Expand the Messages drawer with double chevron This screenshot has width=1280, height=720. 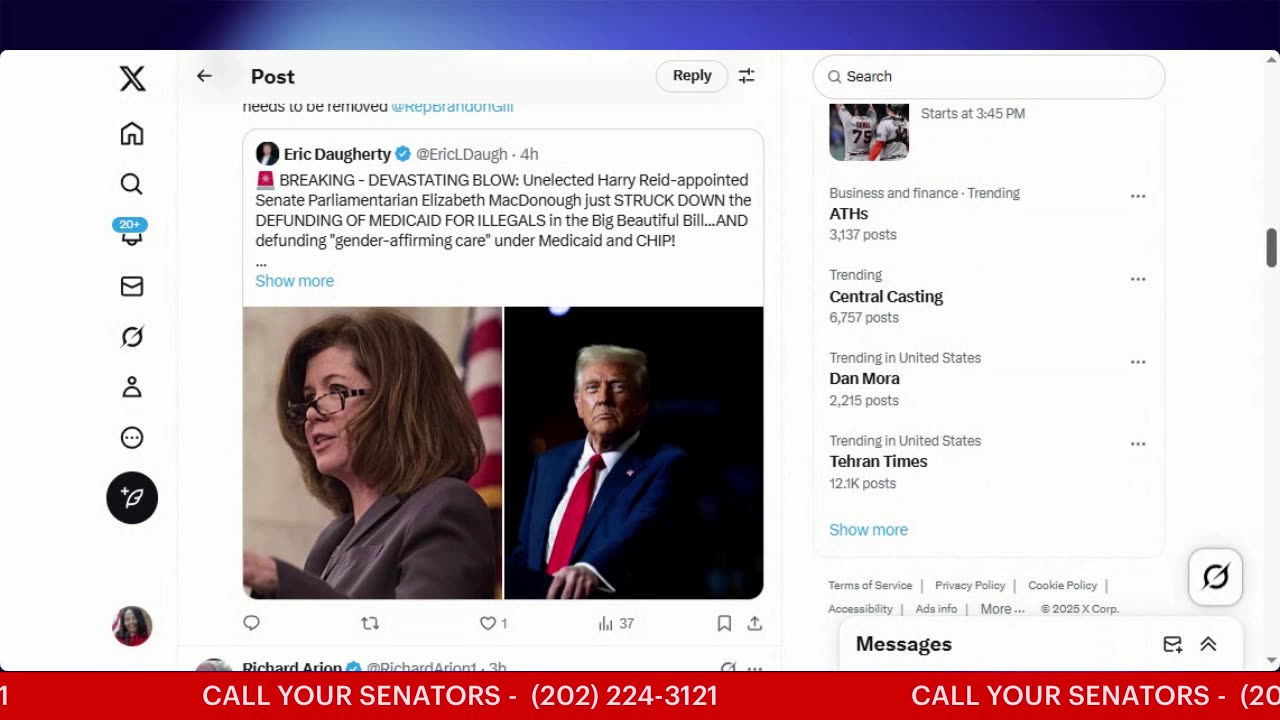coord(1208,645)
